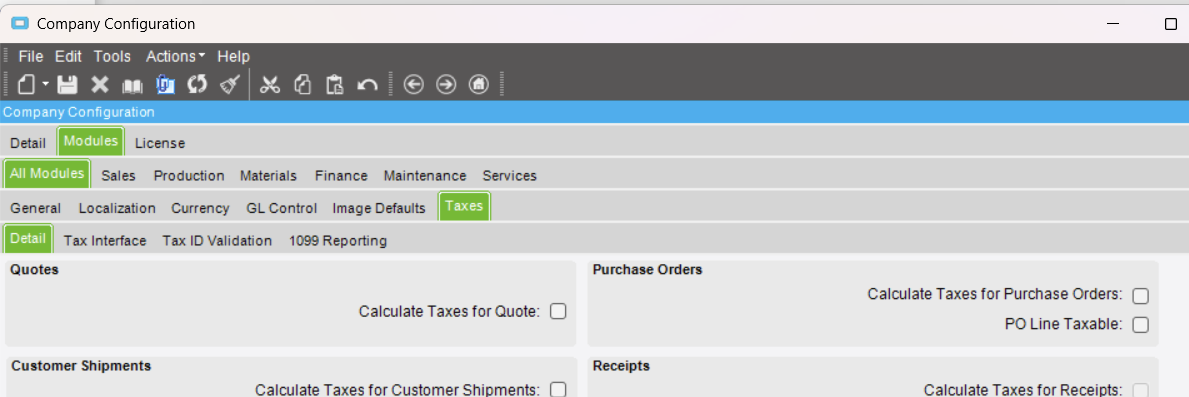Switch to the License tab
This screenshot has width=1189, height=397.
pos(160,142)
